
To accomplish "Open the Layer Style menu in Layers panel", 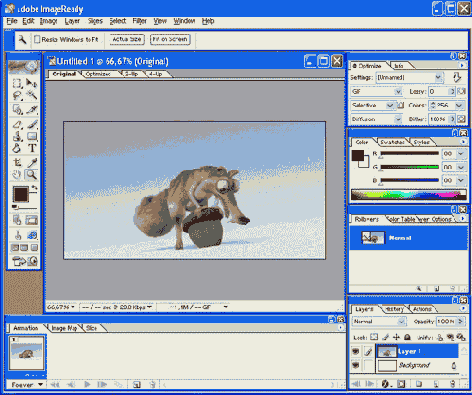I will [x=386, y=384].
